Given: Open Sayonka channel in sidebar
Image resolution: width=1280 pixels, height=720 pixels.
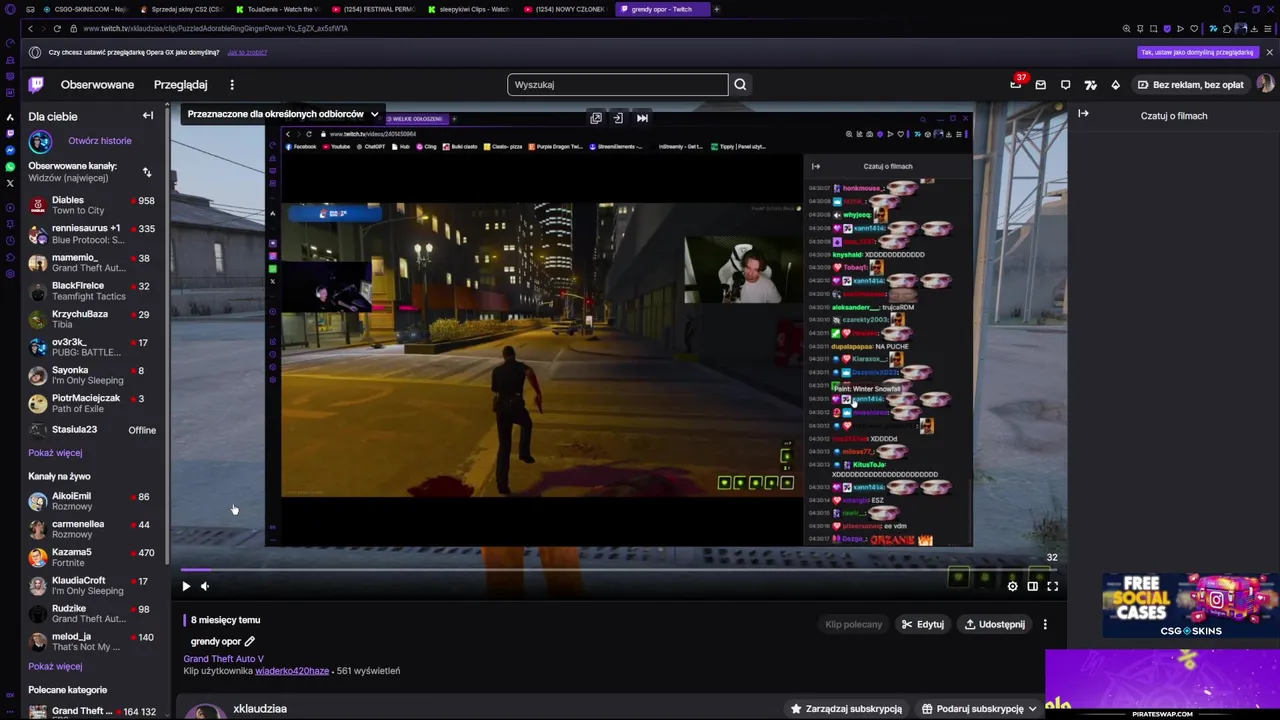Looking at the screenshot, I should click(91, 375).
